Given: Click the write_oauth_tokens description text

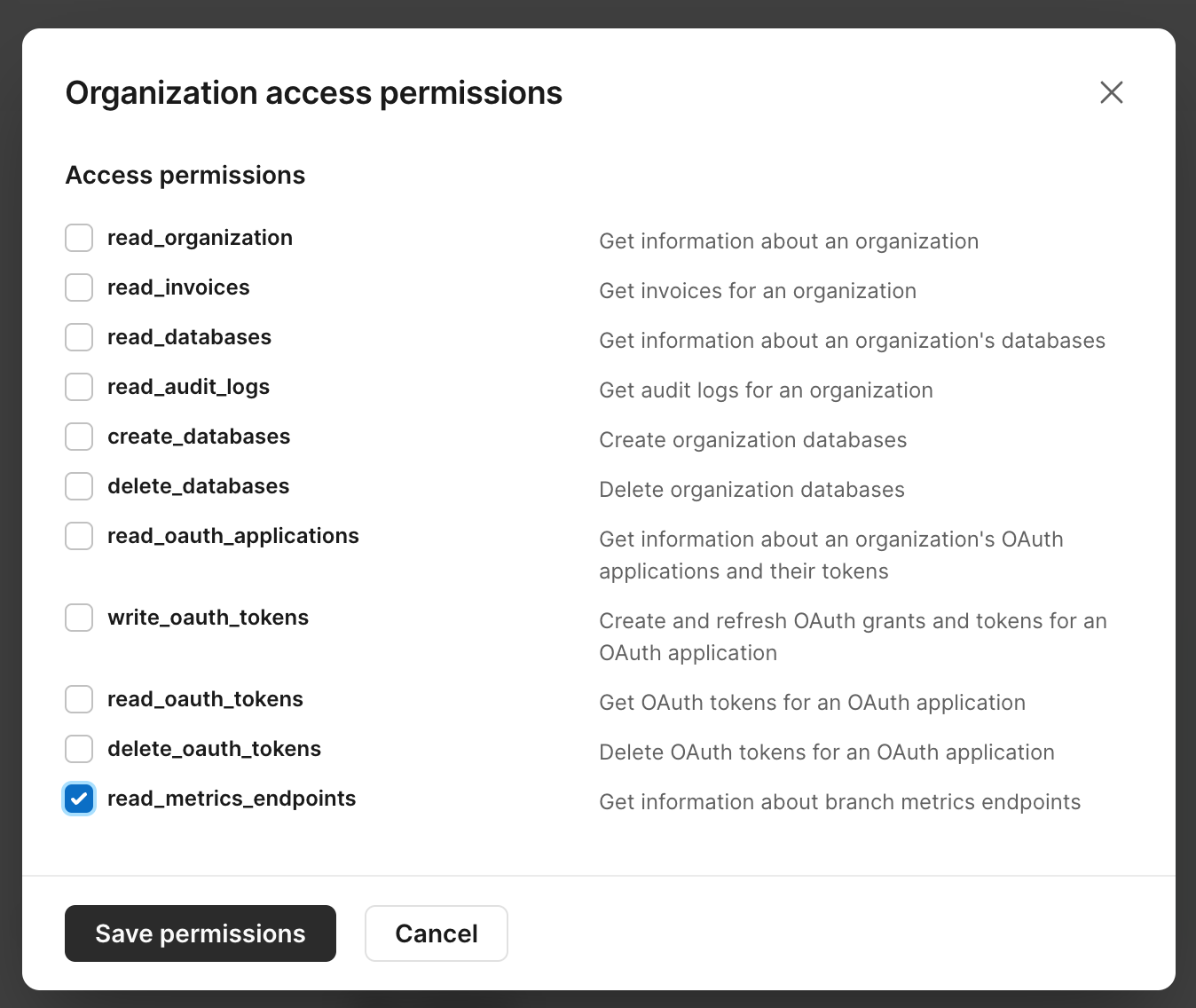Looking at the screenshot, I should point(852,636).
